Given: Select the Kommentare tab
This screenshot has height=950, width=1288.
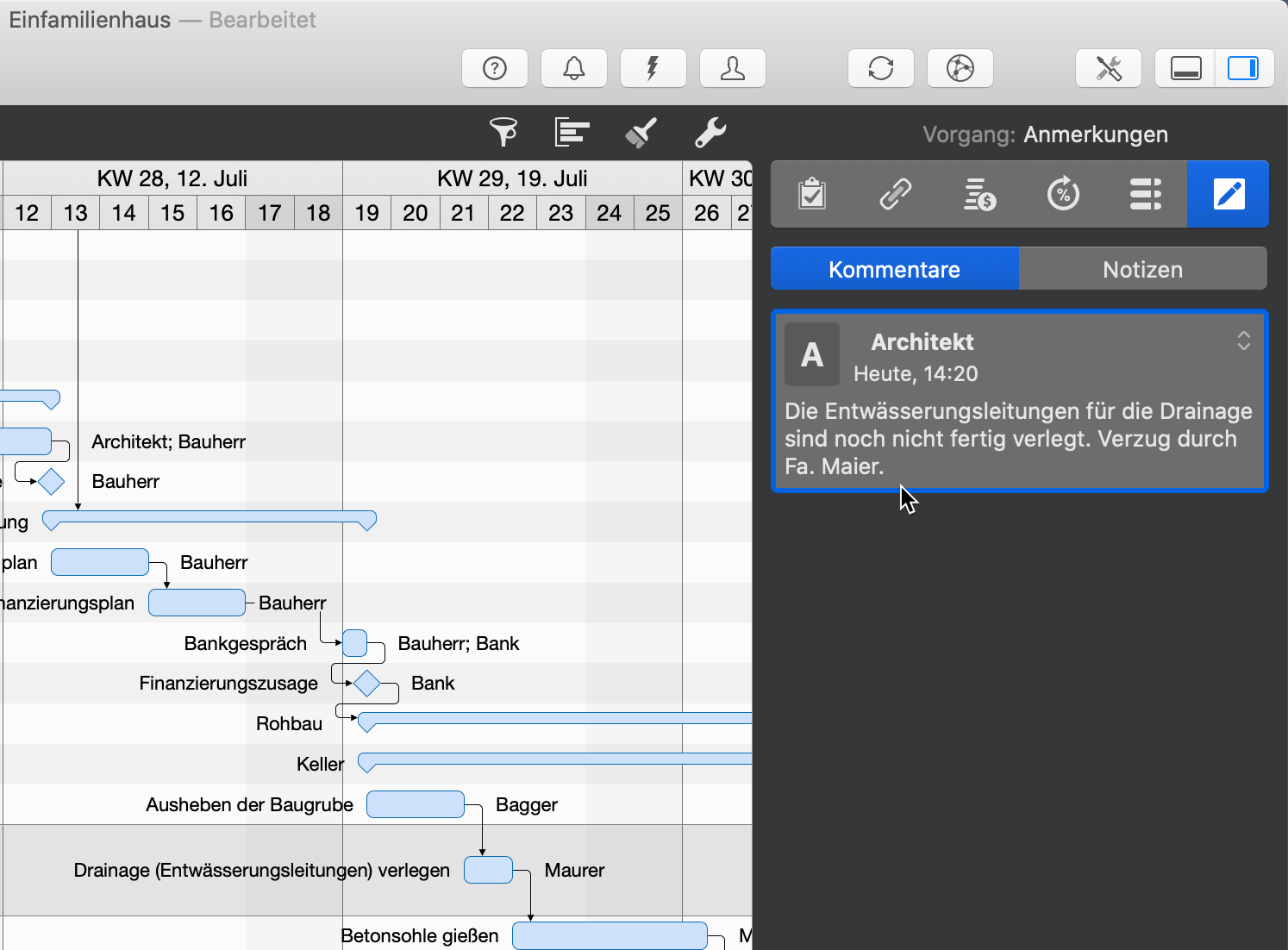Looking at the screenshot, I should pyautogui.click(x=894, y=270).
